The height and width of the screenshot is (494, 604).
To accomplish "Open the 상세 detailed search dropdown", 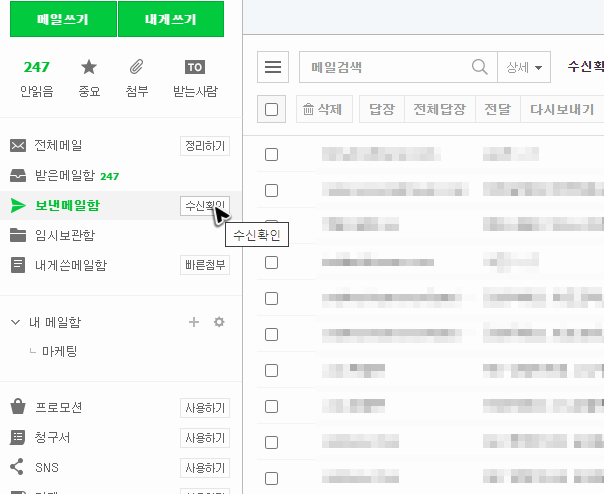I will point(524,67).
